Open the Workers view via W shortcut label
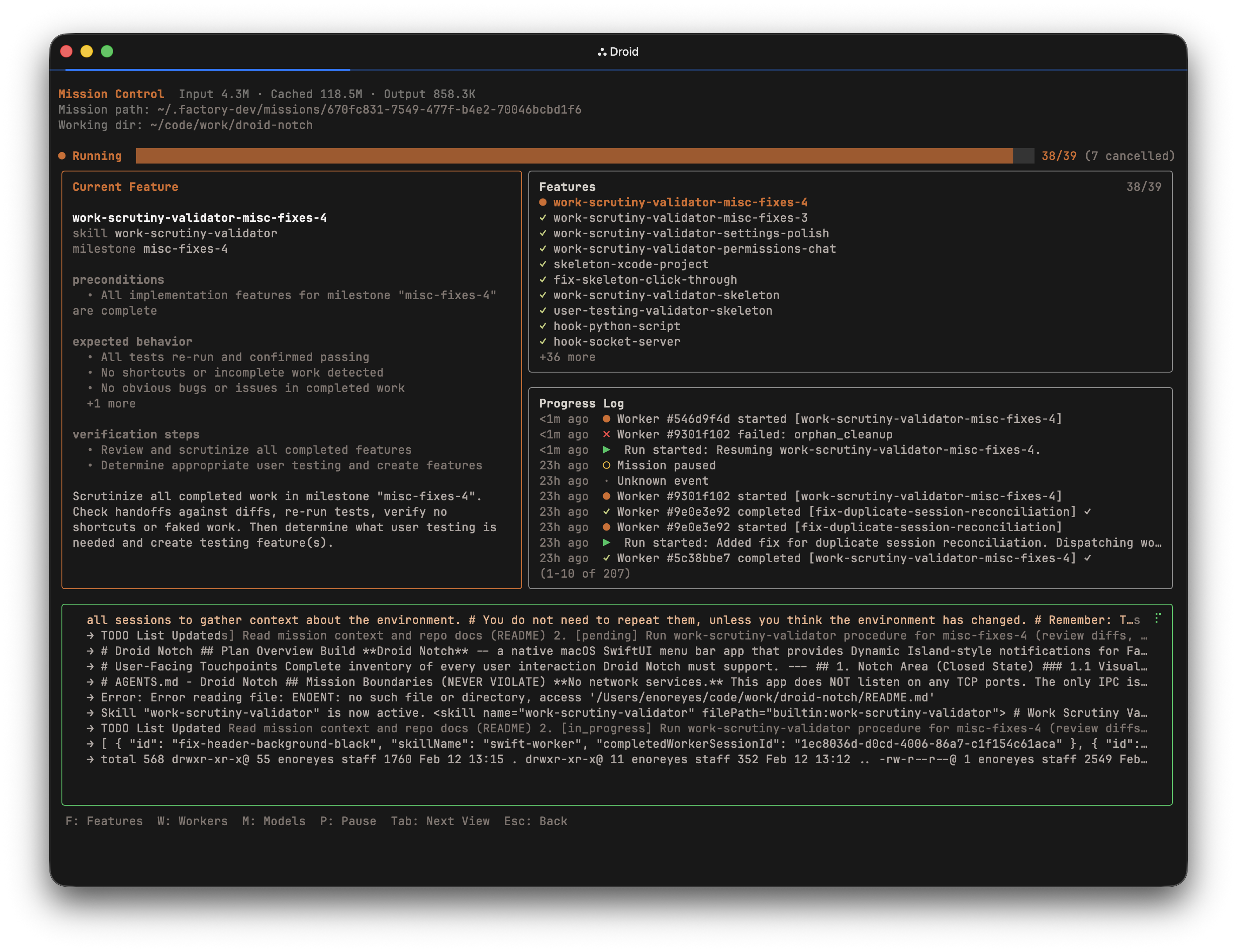This screenshot has height=952, width=1237. [192, 821]
